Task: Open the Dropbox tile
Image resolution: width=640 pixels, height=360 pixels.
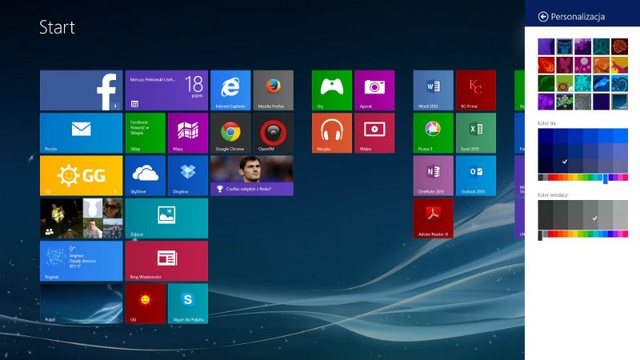Action: 188,176
